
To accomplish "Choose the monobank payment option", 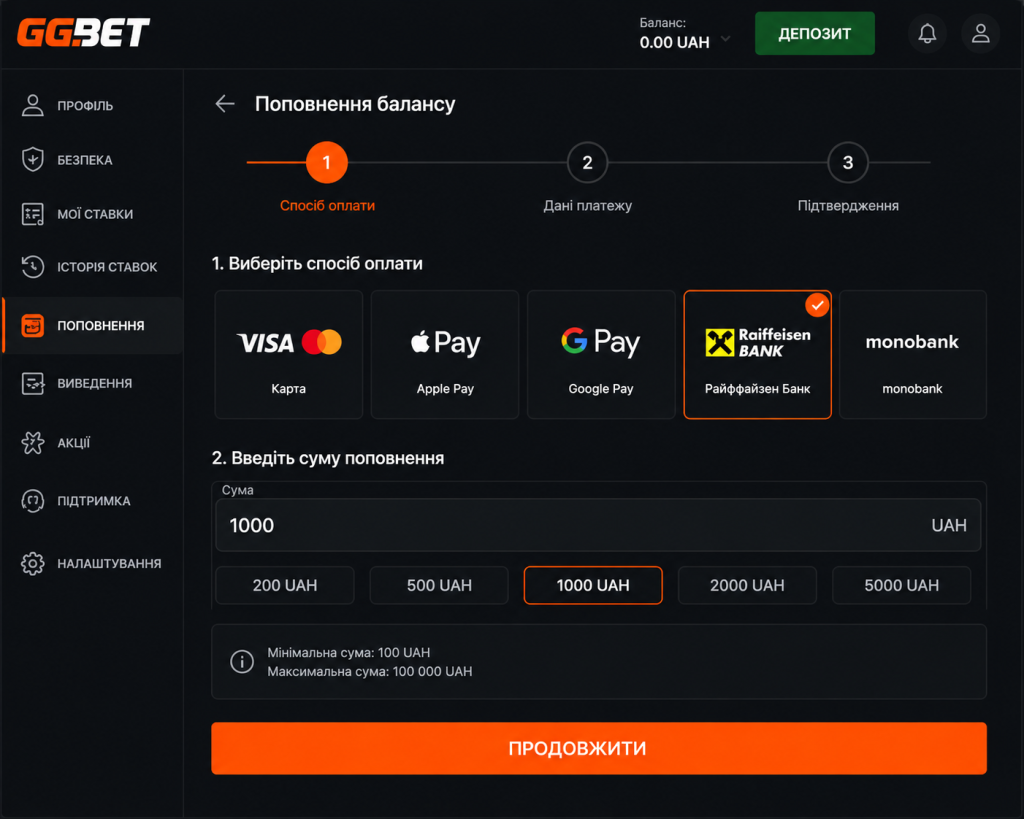I will point(912,355).
